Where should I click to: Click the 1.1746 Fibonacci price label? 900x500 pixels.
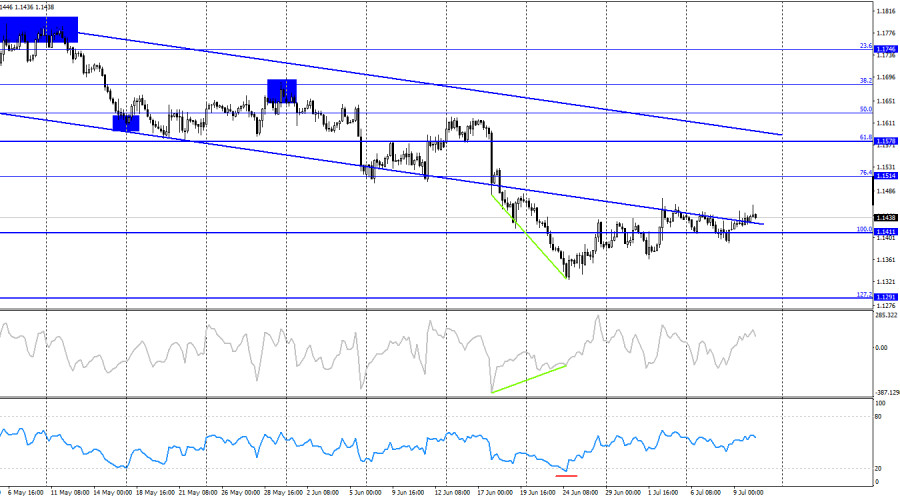click(885, 49)
